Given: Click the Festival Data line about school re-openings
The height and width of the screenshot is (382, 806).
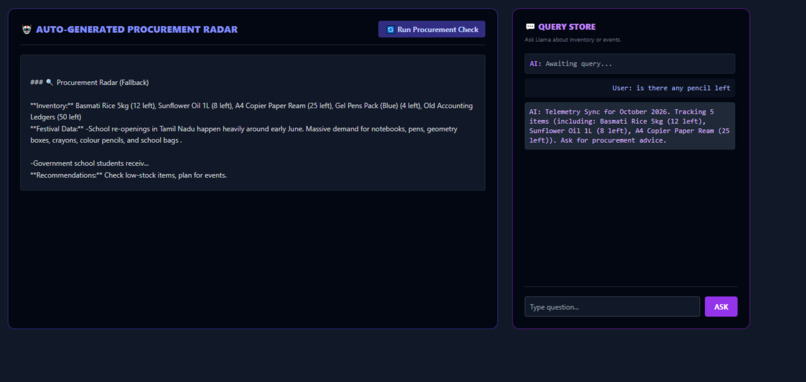Looking at the screenshot, I should point(244,129).
